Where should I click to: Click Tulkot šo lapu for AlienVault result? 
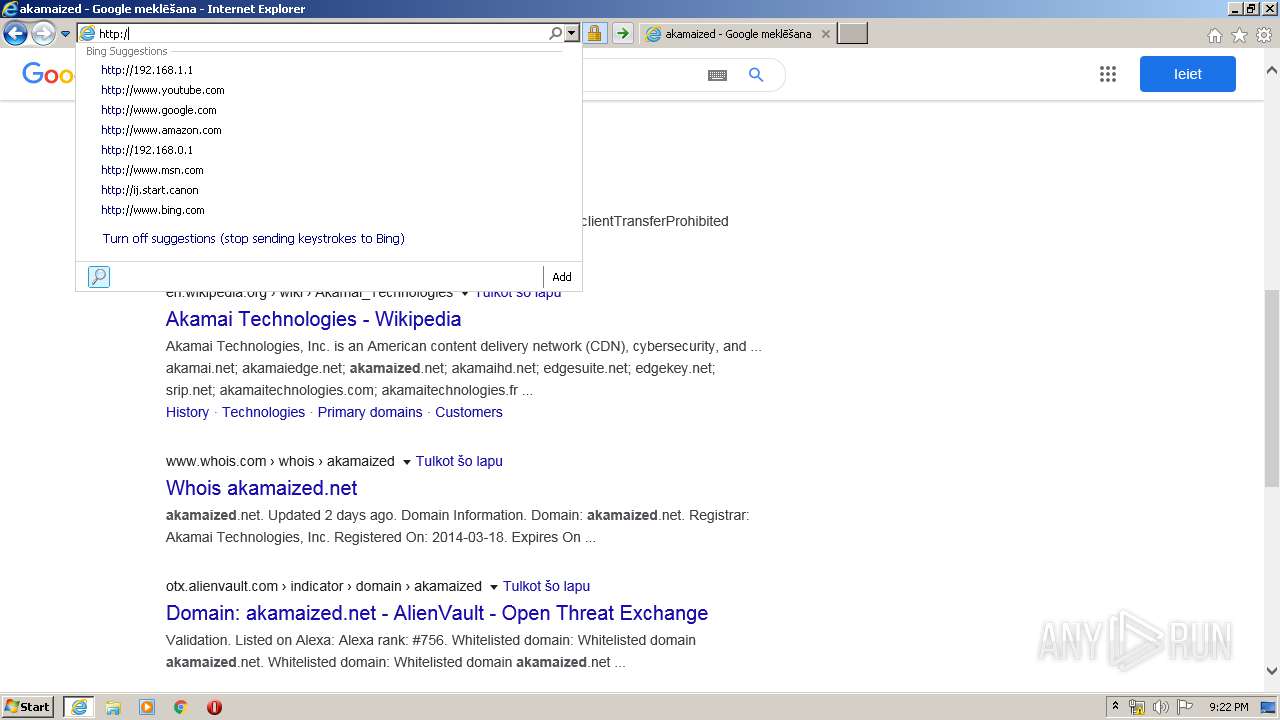tap(546, 586)
